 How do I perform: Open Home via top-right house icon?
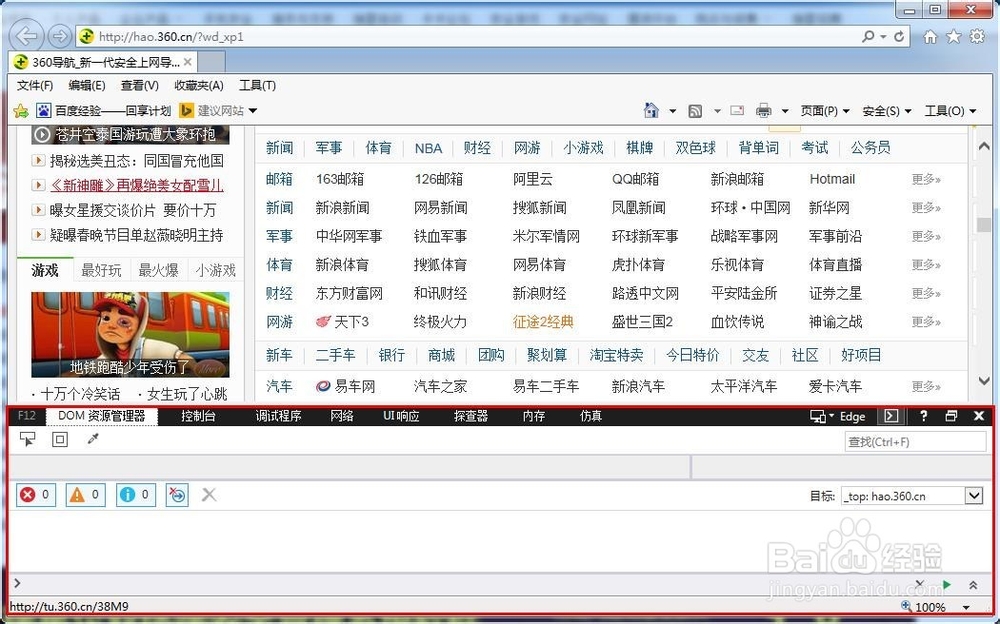930,36
